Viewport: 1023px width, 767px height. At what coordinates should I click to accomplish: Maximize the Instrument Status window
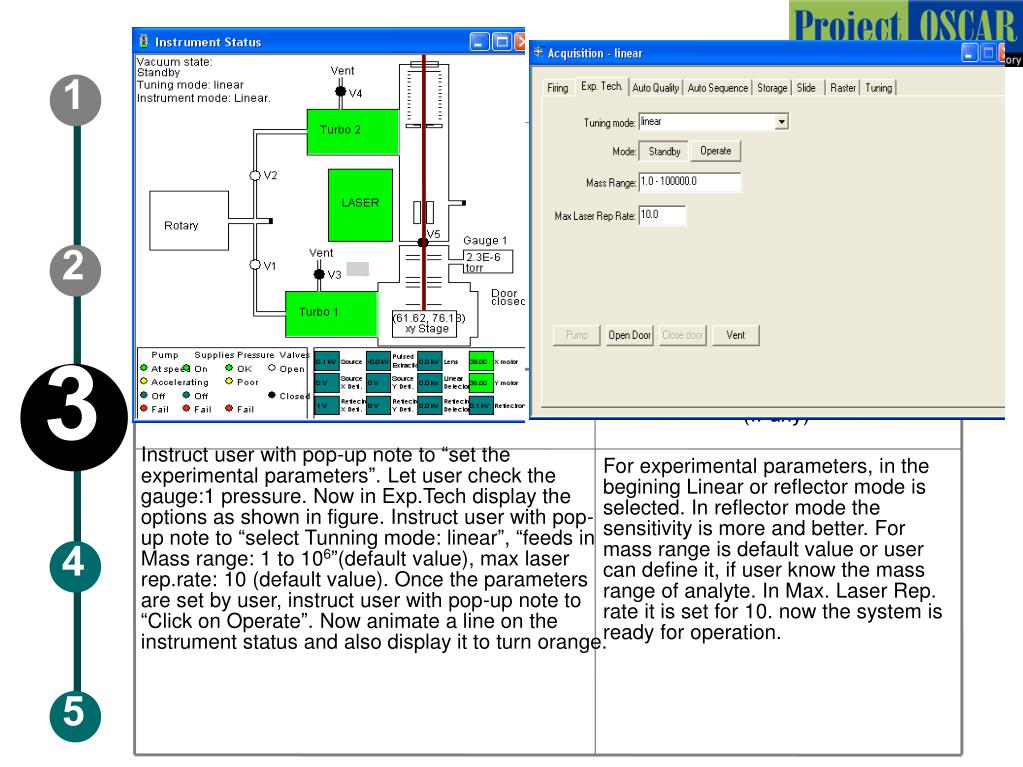tap(501, 42)
